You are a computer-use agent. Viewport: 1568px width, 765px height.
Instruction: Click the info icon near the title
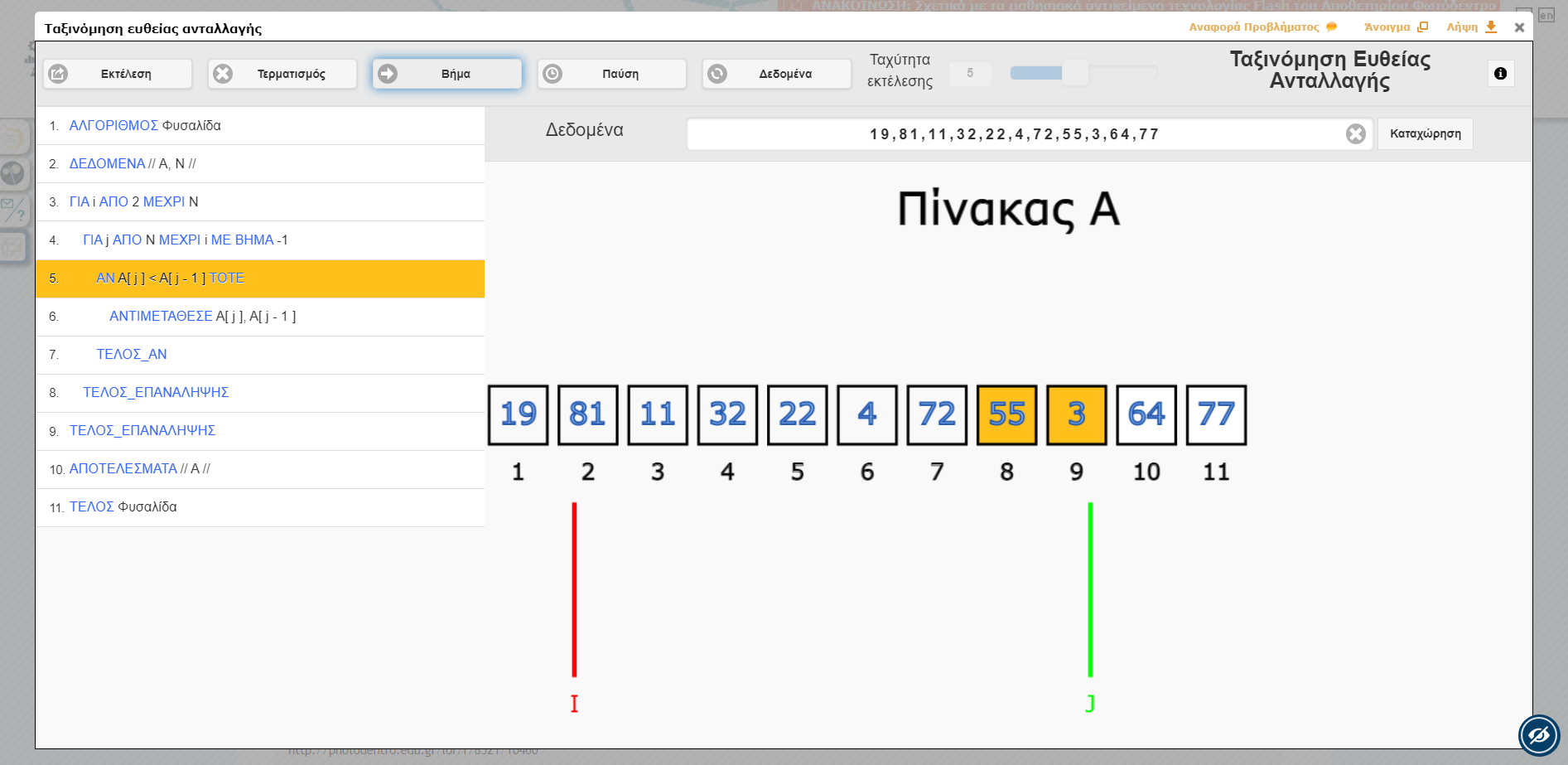1500,74
